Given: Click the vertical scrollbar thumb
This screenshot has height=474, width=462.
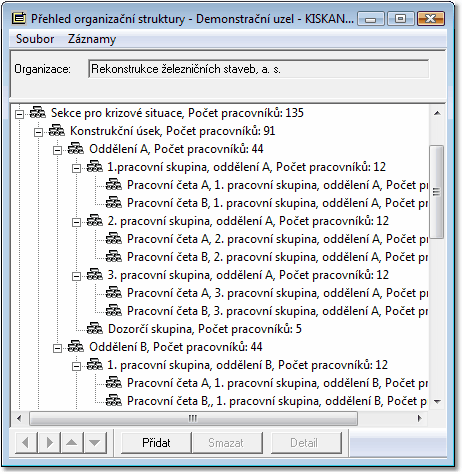Looking at the screenshot, I should [x=437, y=192].
